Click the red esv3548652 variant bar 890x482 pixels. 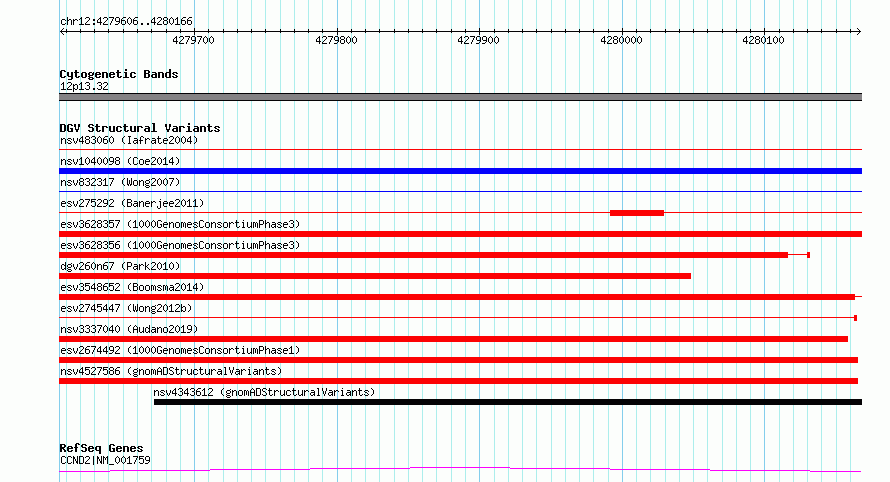tap(457, 297)
